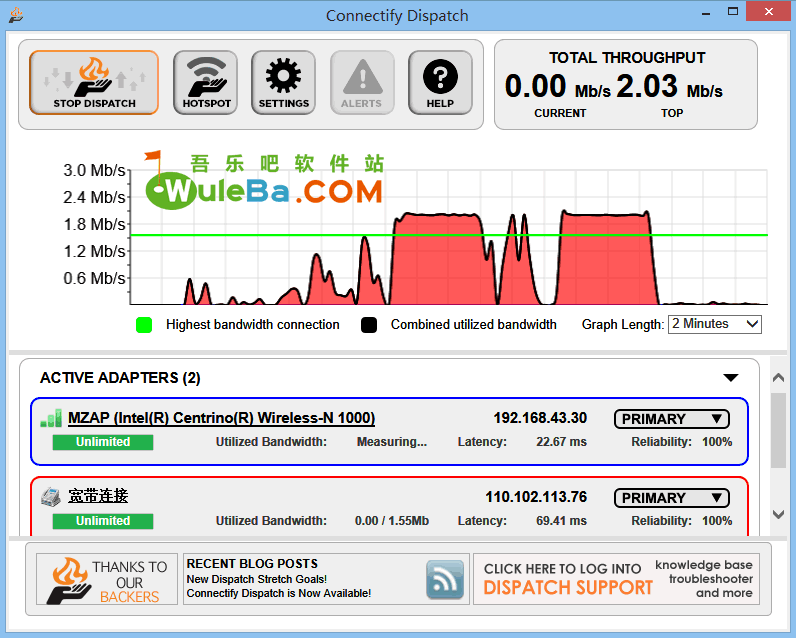Image resolution: width=796 pixels, height=638 pixels.
Task: Open the 'New Dispatch Stretch Goals!' blog post
Action: tap(257, 579)
